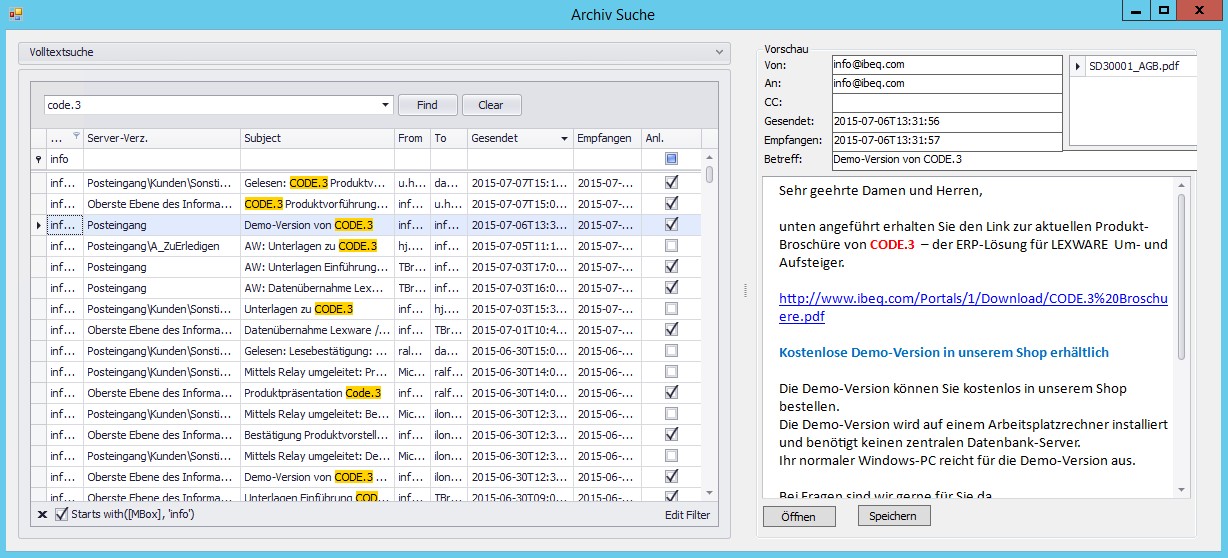
Task: Sort by the Empfangen column header
Action: pyautogui.click(x=607, y=138)
